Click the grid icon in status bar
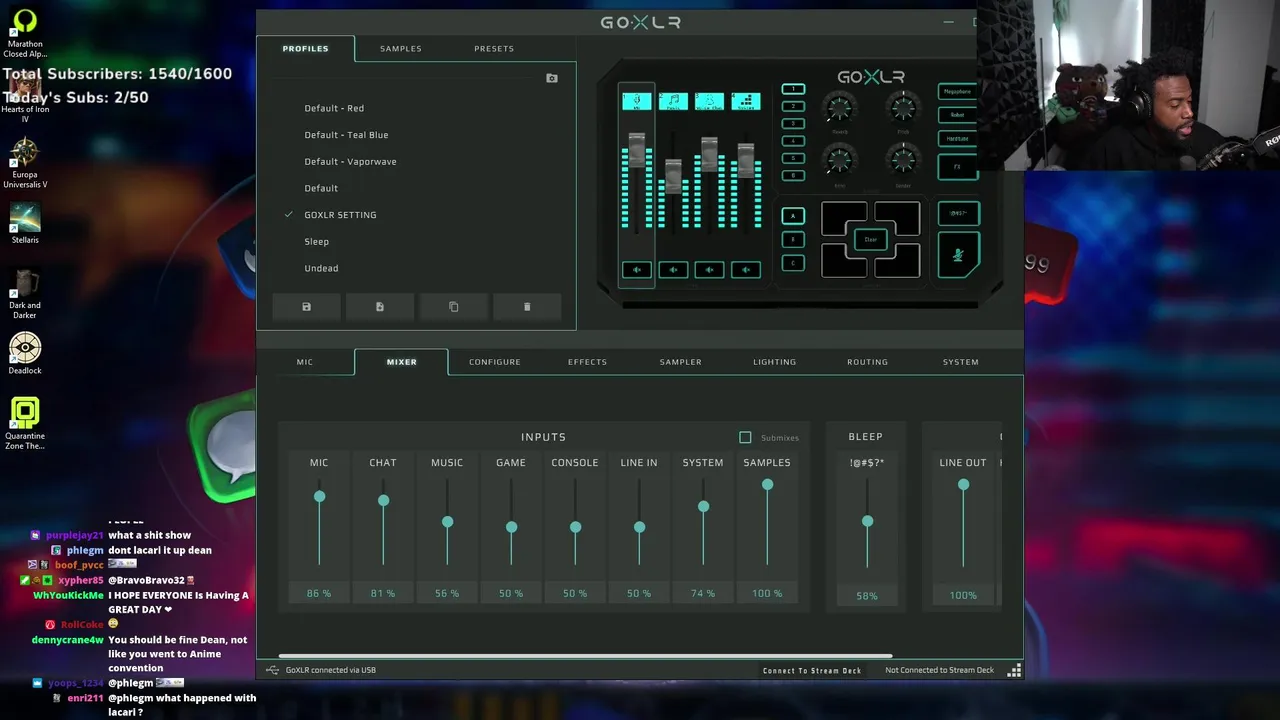The width and height of the screenshot is (1280, 720). (1014, 670)
